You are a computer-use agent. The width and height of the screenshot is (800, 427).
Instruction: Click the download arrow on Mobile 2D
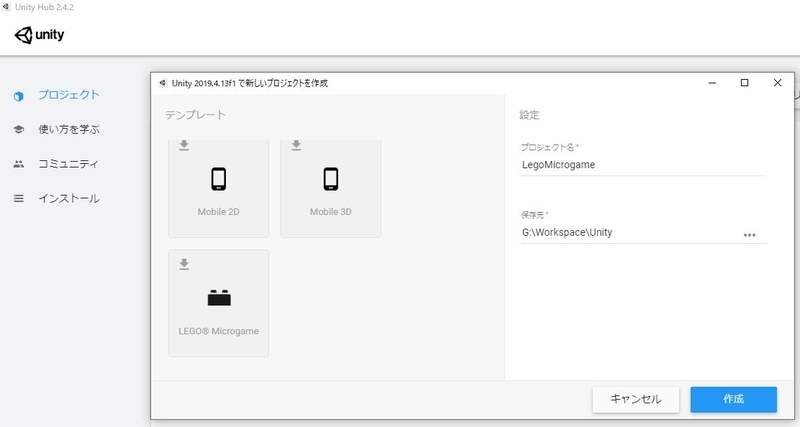(184, 145)
